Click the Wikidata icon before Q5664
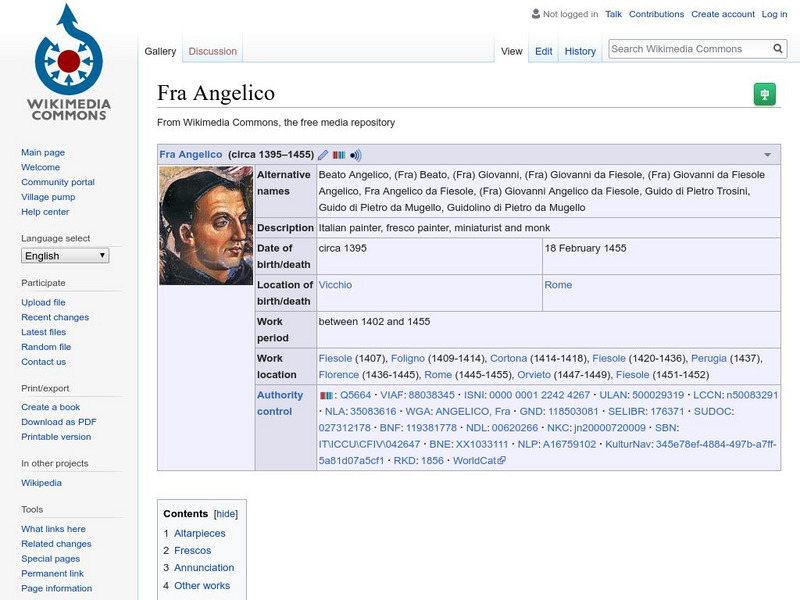This screenshot has width=800, height=600. point(326,395)
